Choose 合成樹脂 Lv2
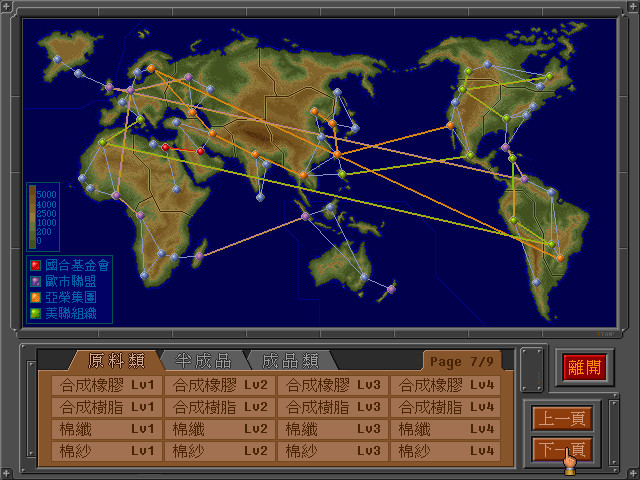The width and height of the screenshot is (640, 480). [220, 407]
